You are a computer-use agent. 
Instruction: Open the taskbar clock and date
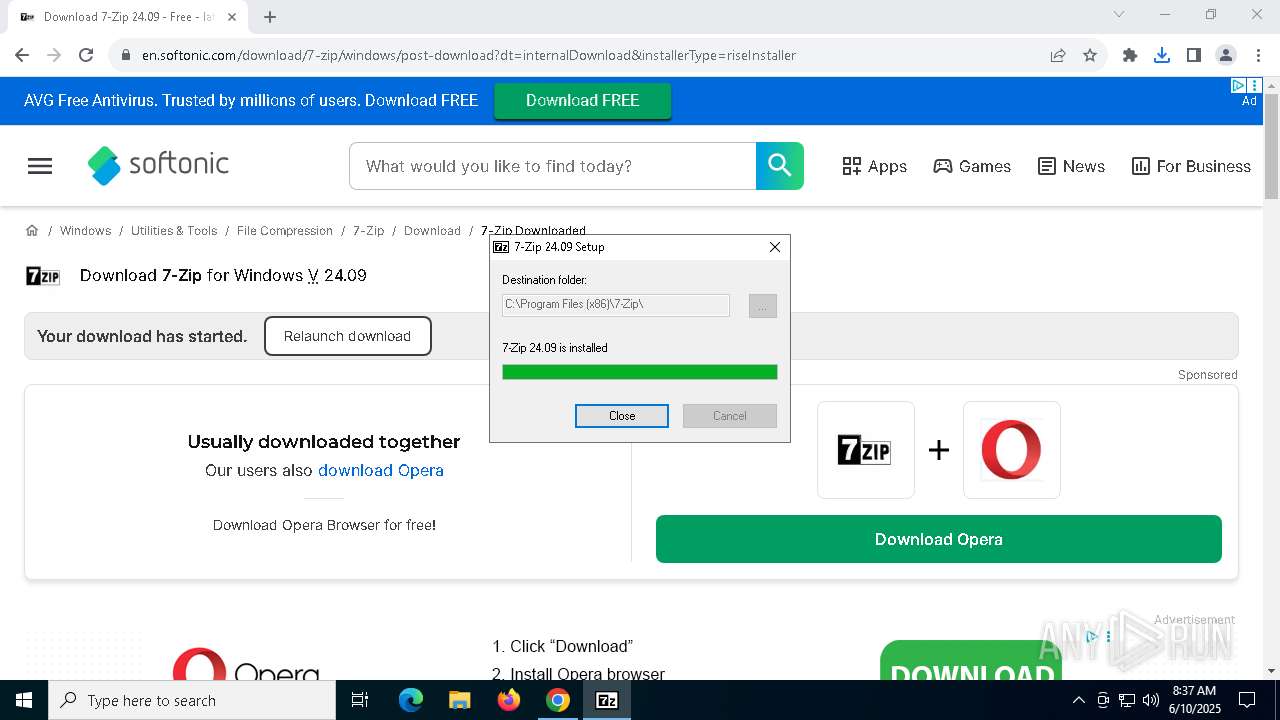click(x=1194, y=700)
